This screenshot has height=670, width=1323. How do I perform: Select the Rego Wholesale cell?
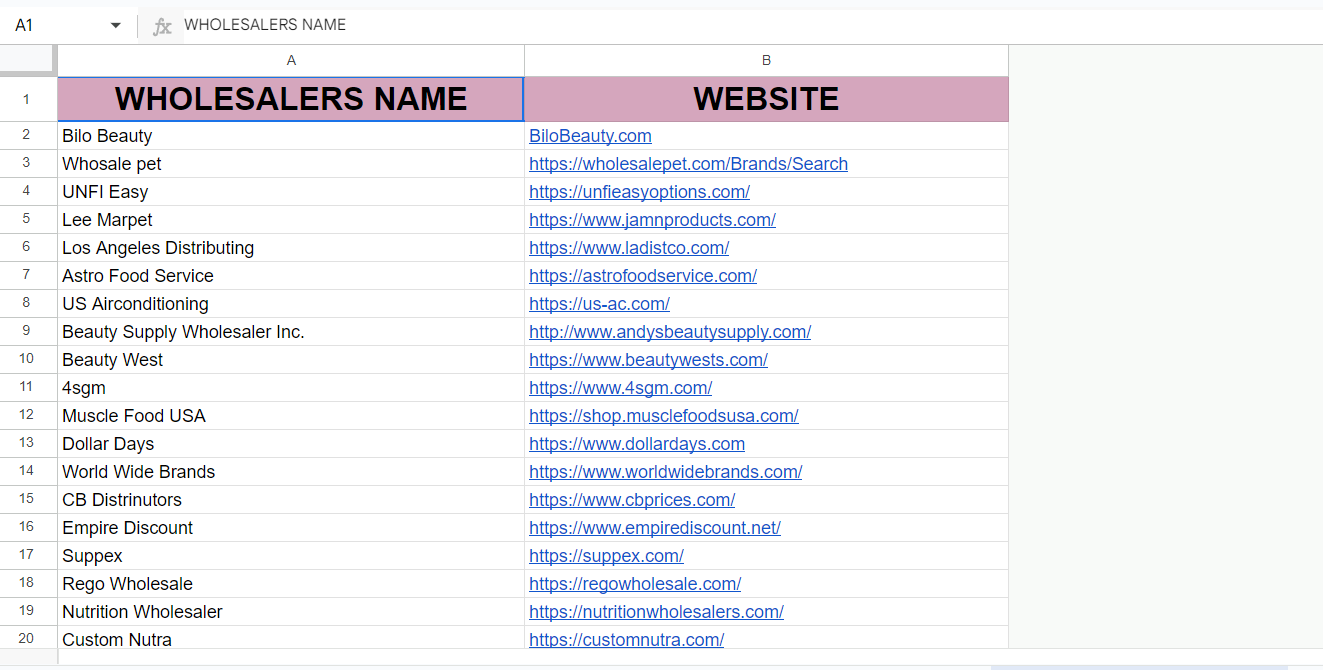[291, 584]
